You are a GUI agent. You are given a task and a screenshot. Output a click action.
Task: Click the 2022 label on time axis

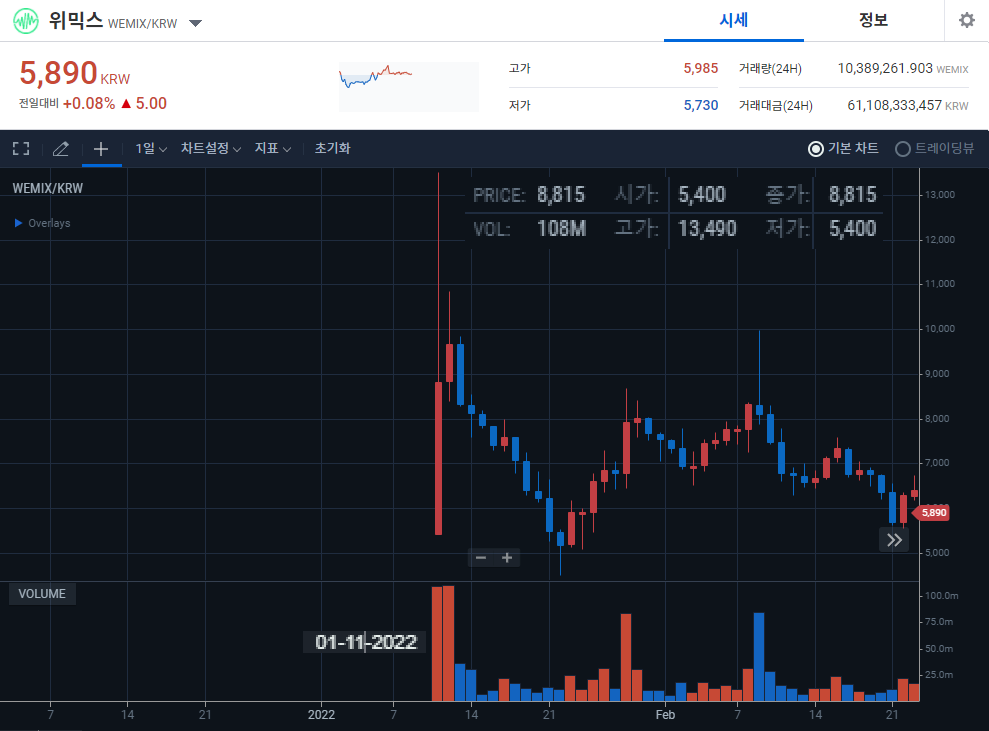[321, 715]
